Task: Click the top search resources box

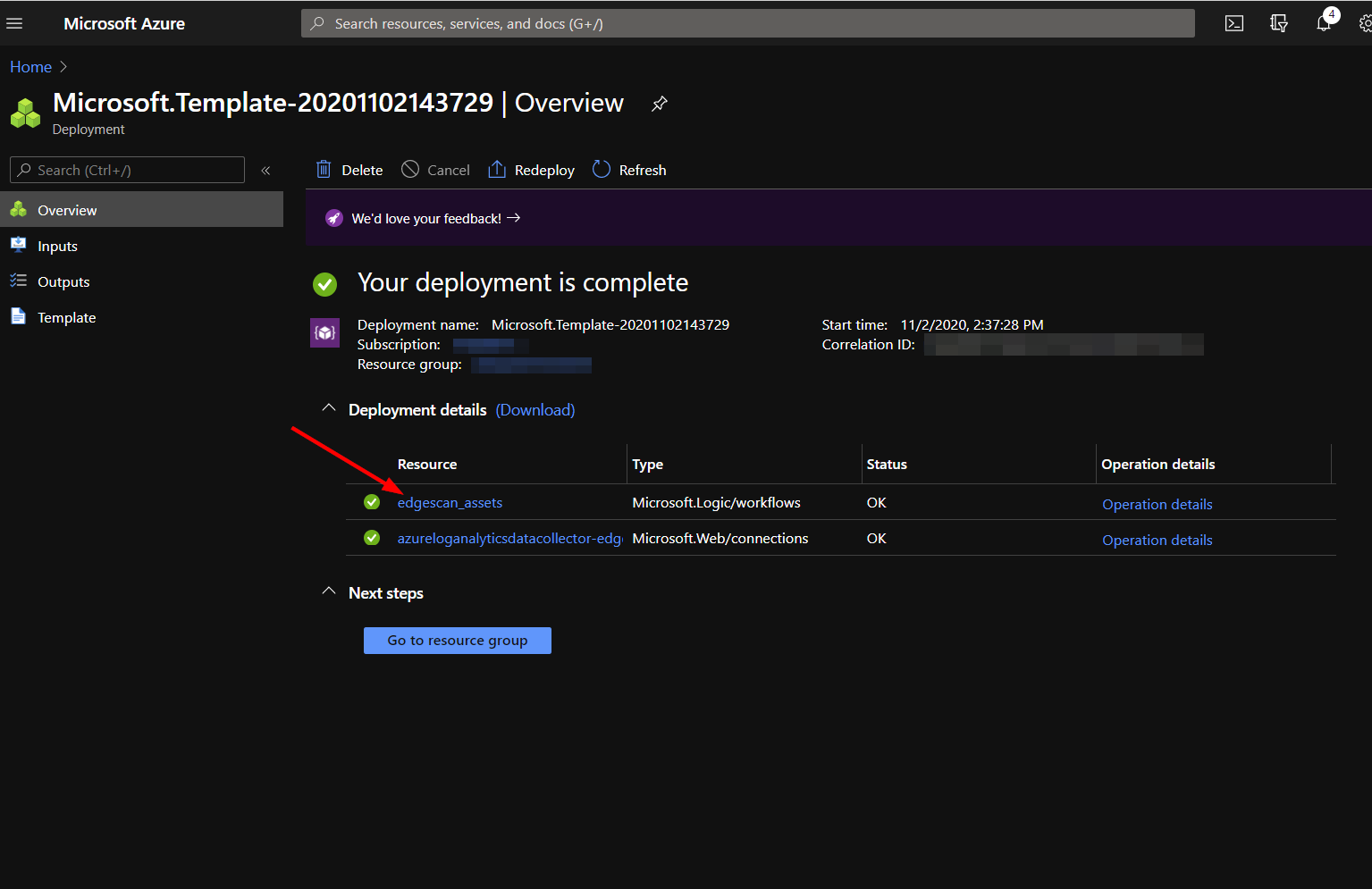Action: [747, 23]
